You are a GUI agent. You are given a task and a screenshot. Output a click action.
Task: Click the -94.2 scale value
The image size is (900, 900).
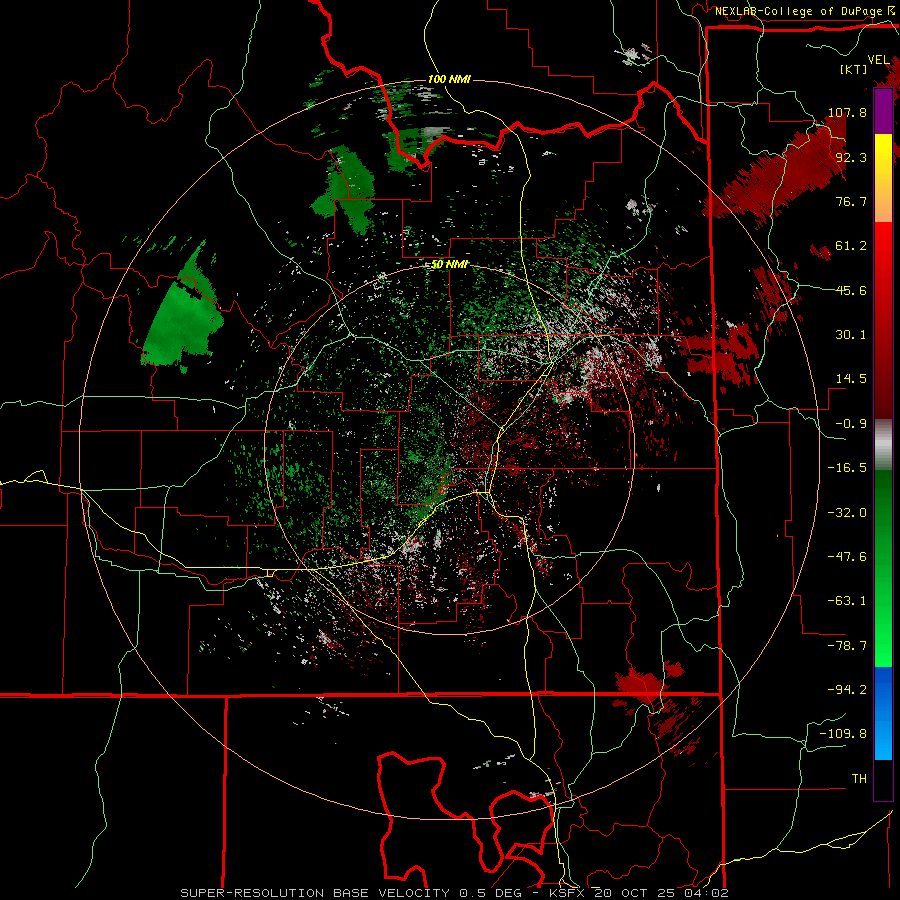[847, 690]
